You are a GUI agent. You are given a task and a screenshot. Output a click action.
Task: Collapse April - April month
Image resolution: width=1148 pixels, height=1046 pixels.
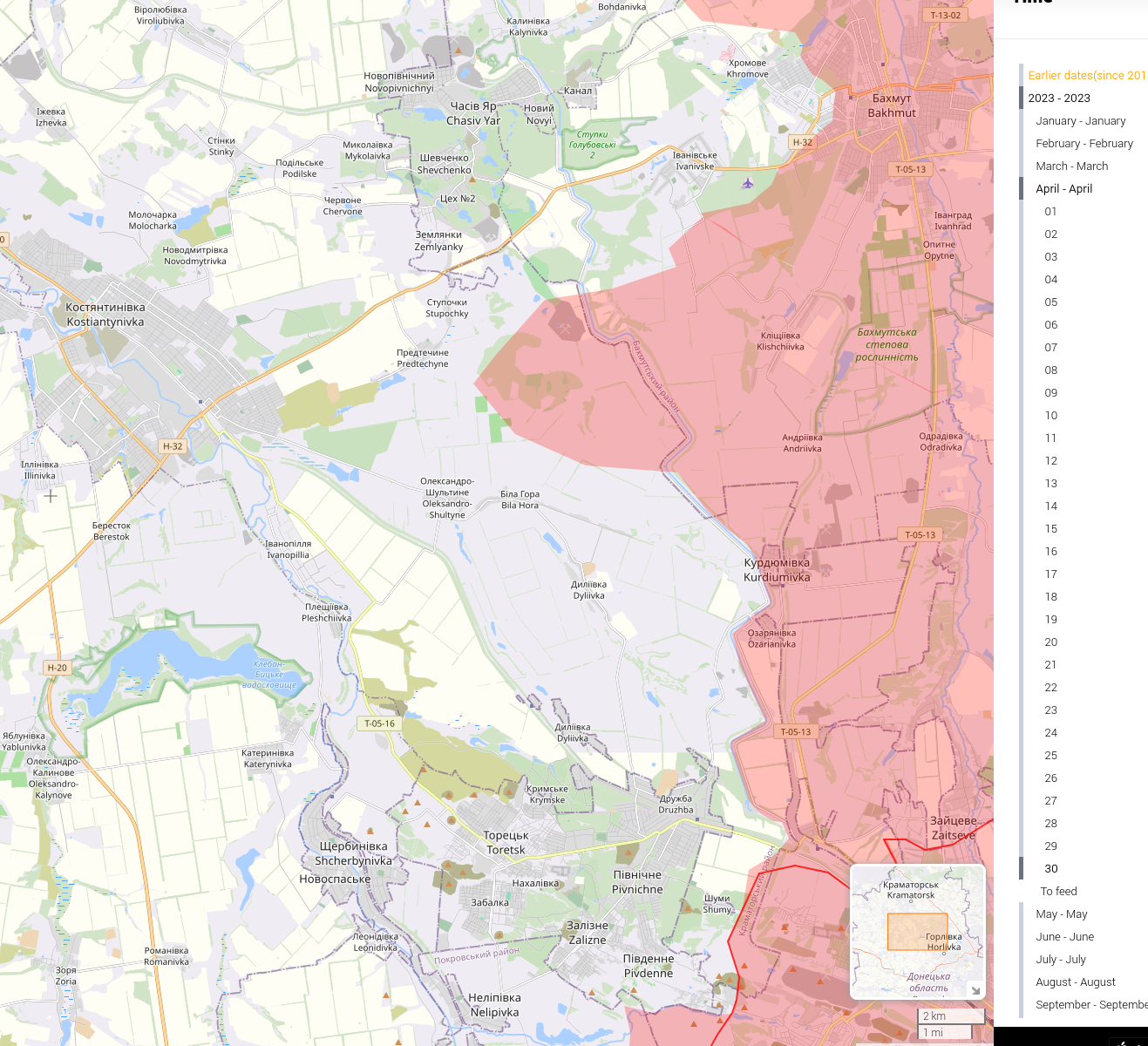tap(1063, 189)
